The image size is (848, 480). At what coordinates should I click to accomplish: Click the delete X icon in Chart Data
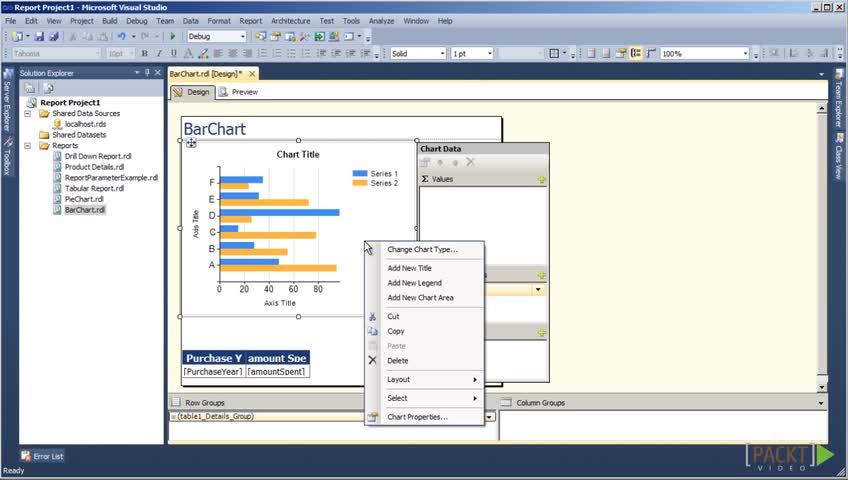point(471,162)
